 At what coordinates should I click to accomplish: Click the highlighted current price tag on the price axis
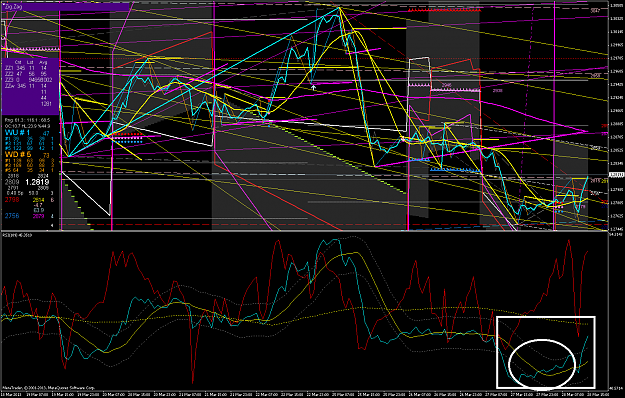616,174
